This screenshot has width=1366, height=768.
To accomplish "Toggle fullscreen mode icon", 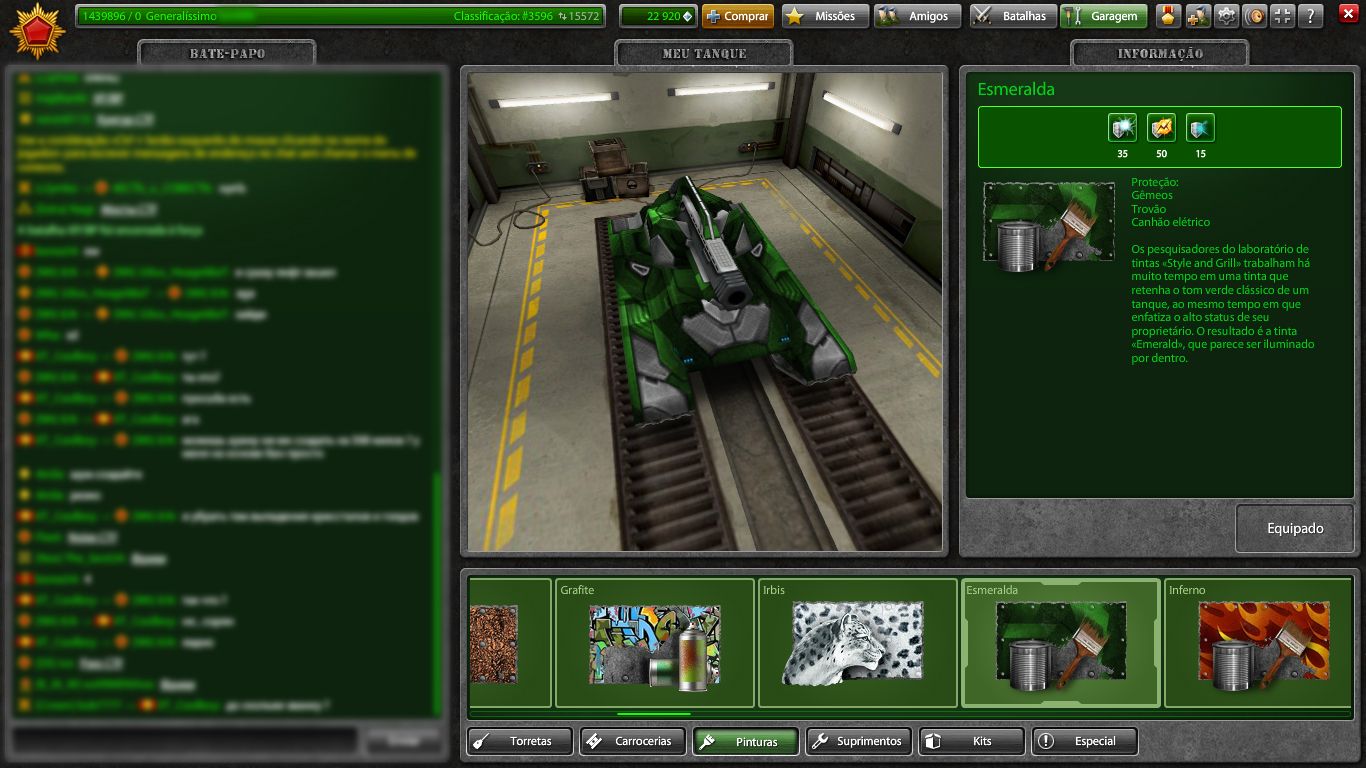I will pyautogui.click(x=1283, y=16).
